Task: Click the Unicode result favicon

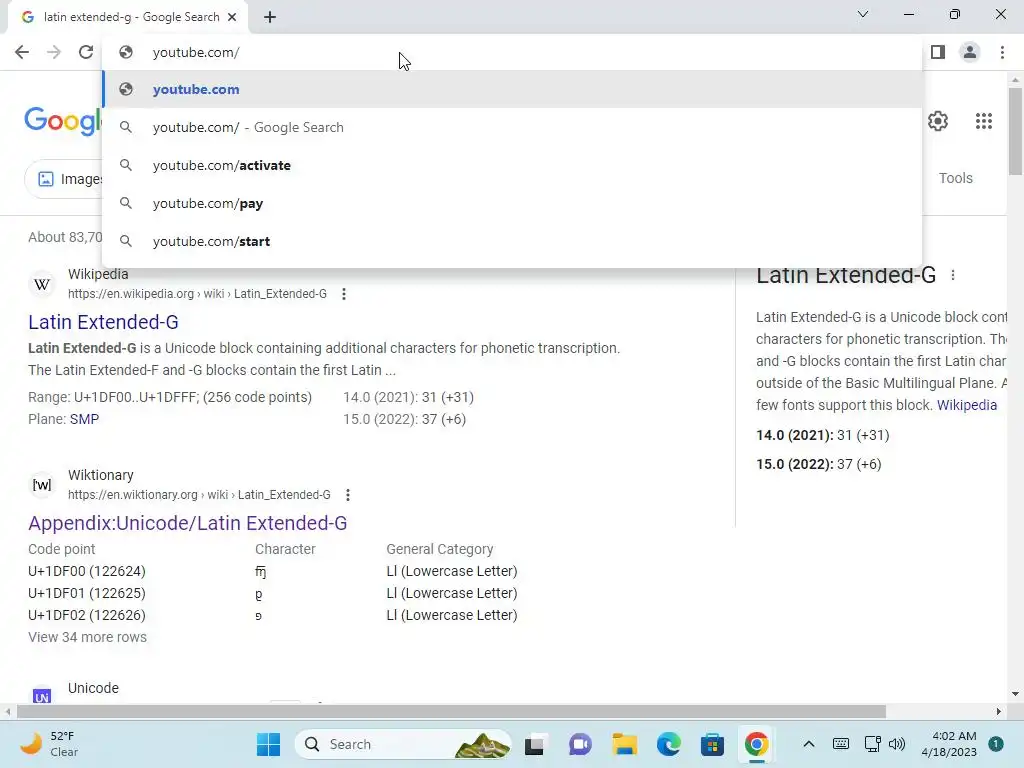Action: click(x=42, y=697)
